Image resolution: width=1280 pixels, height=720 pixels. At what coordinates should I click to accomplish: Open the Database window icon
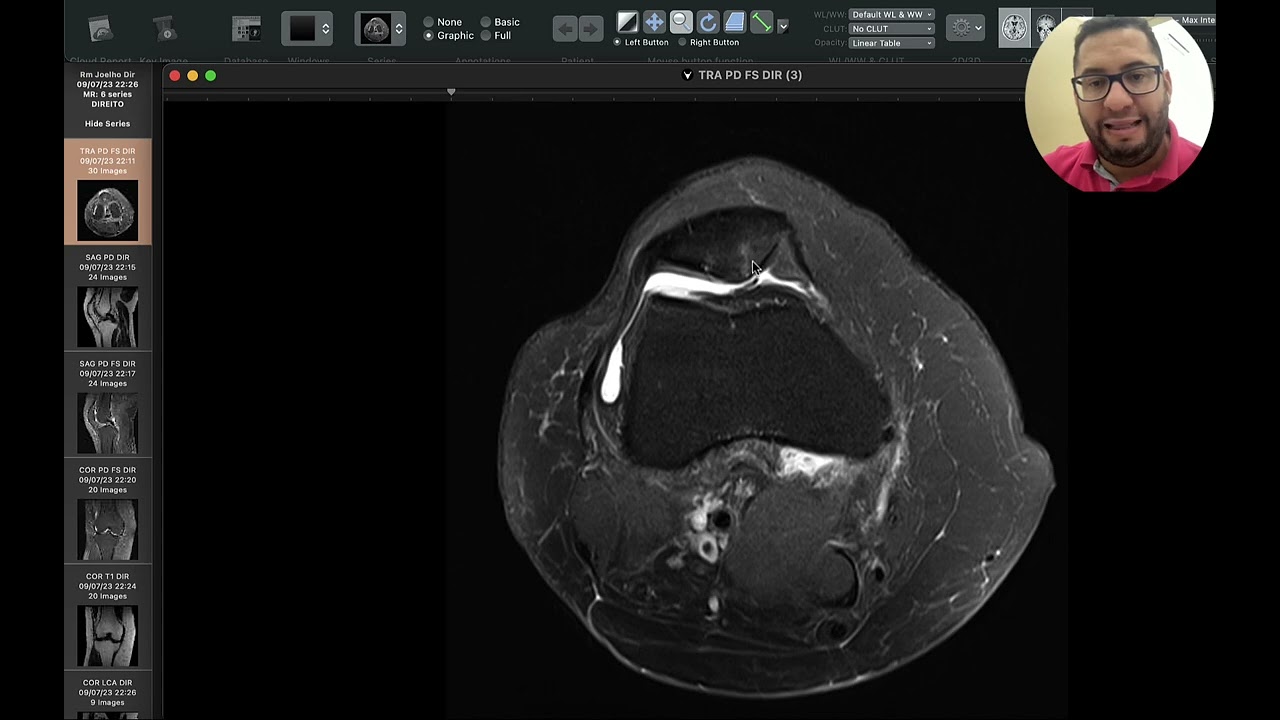click(x=246, y=29)
